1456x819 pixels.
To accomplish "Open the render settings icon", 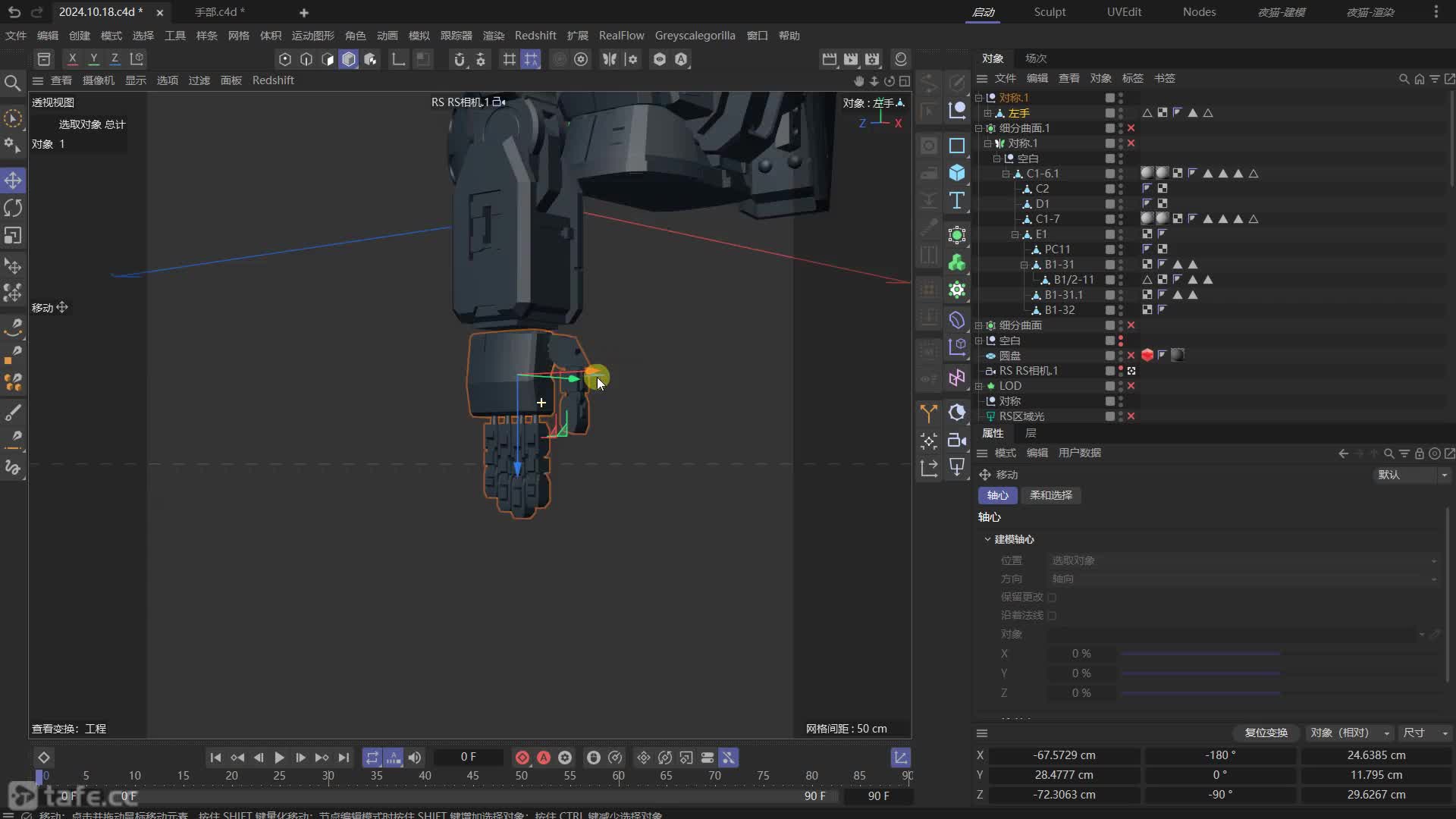I will (873, 59).
